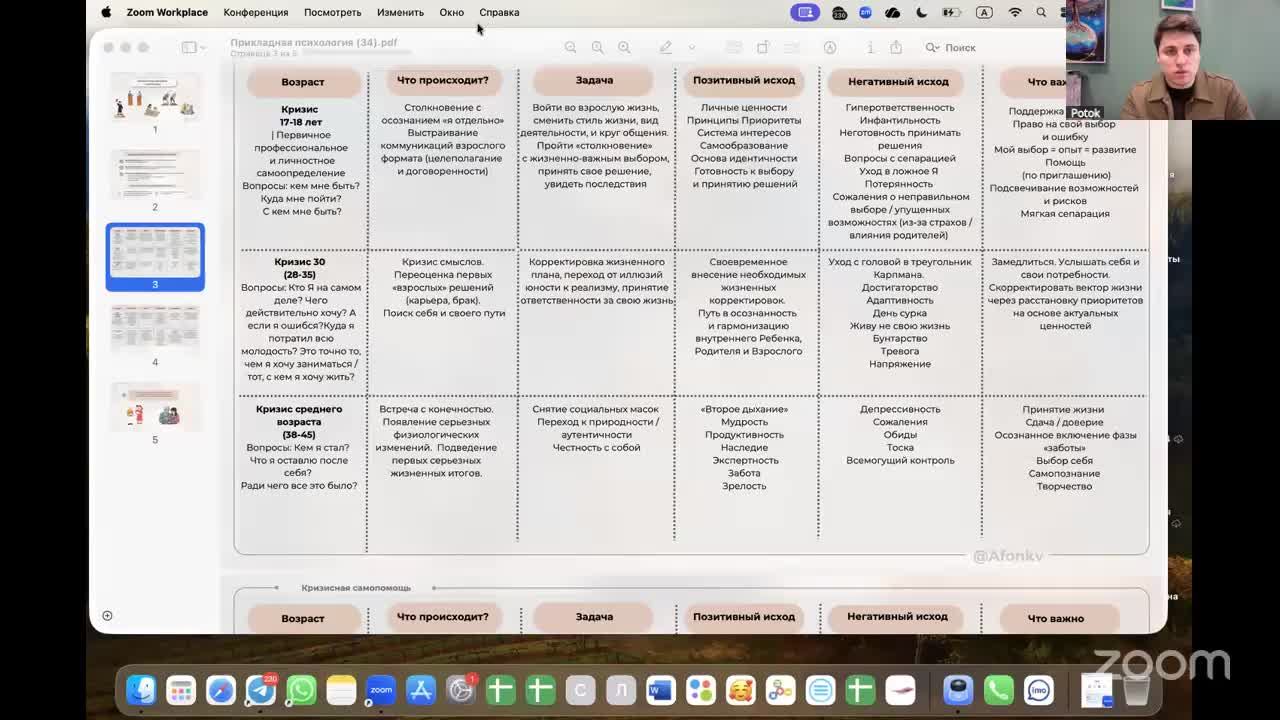Screen dimensions: 1280x720
Task: Add page using sidebar plus button
Action: coord(107,615)
